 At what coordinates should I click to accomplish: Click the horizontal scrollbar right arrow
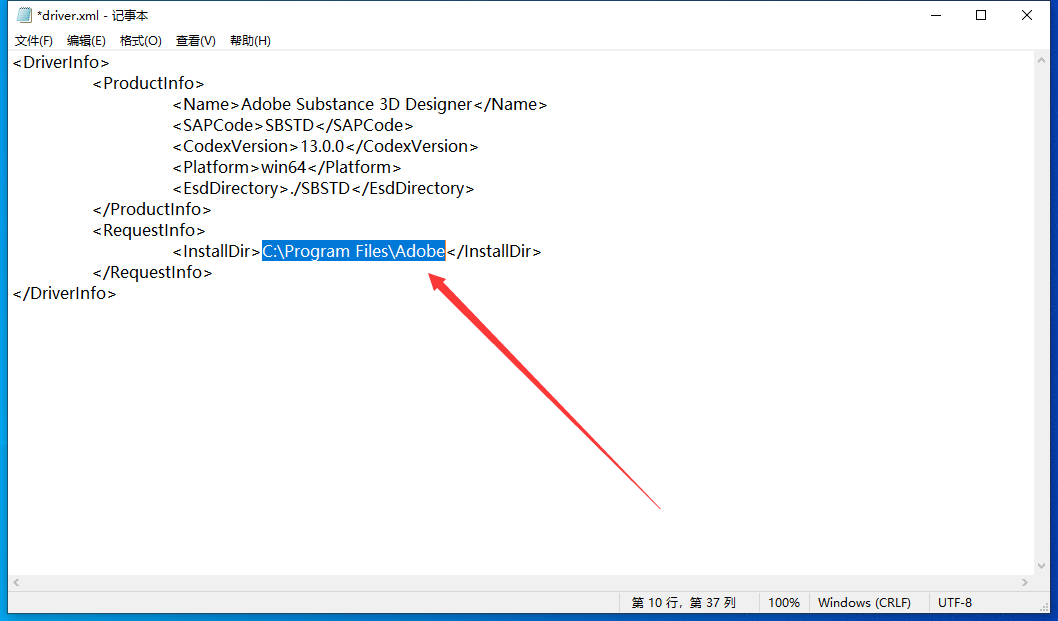tap(1025, 582)
